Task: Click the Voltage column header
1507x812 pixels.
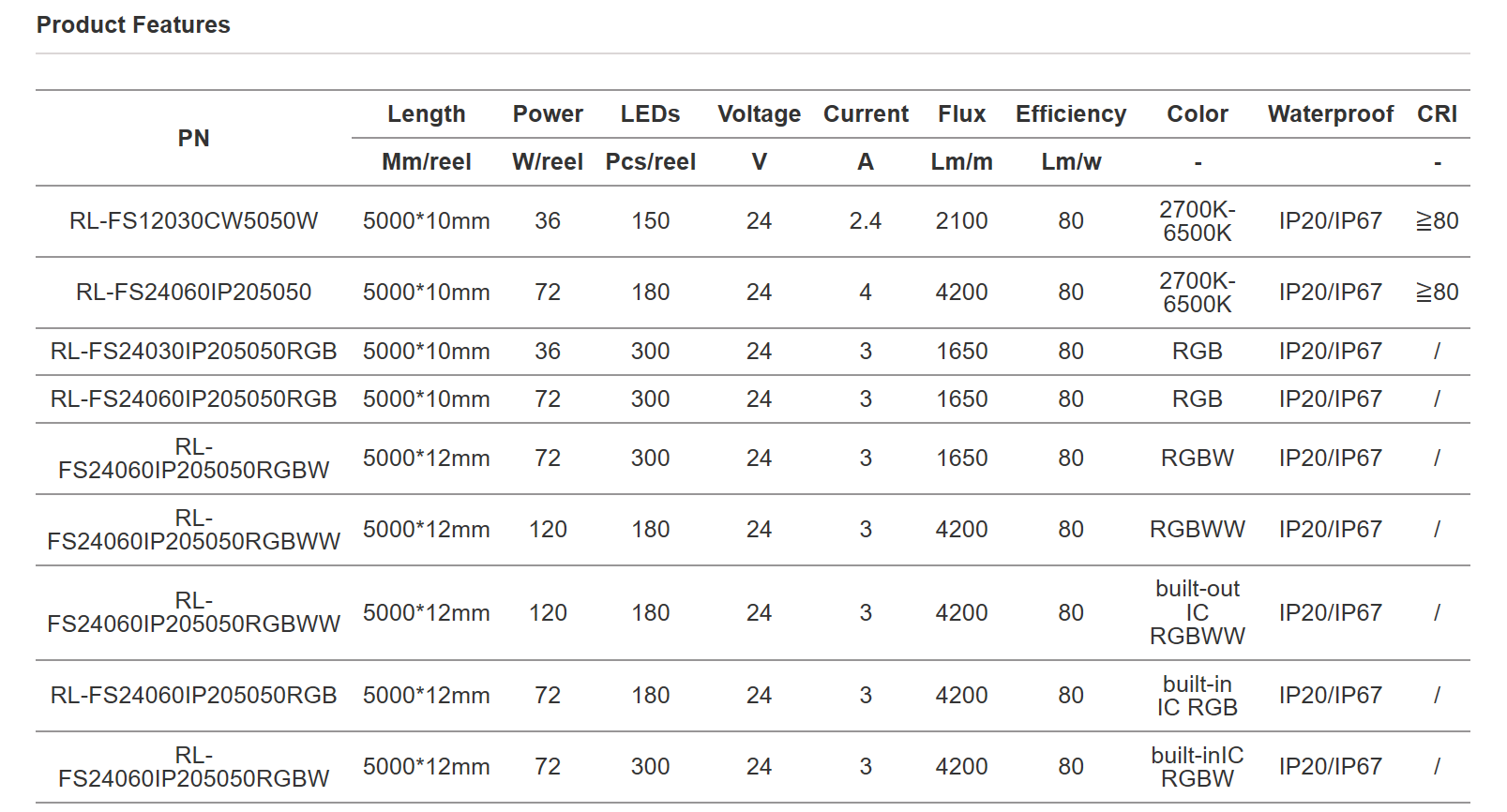Action: click(x=759, y=114)
